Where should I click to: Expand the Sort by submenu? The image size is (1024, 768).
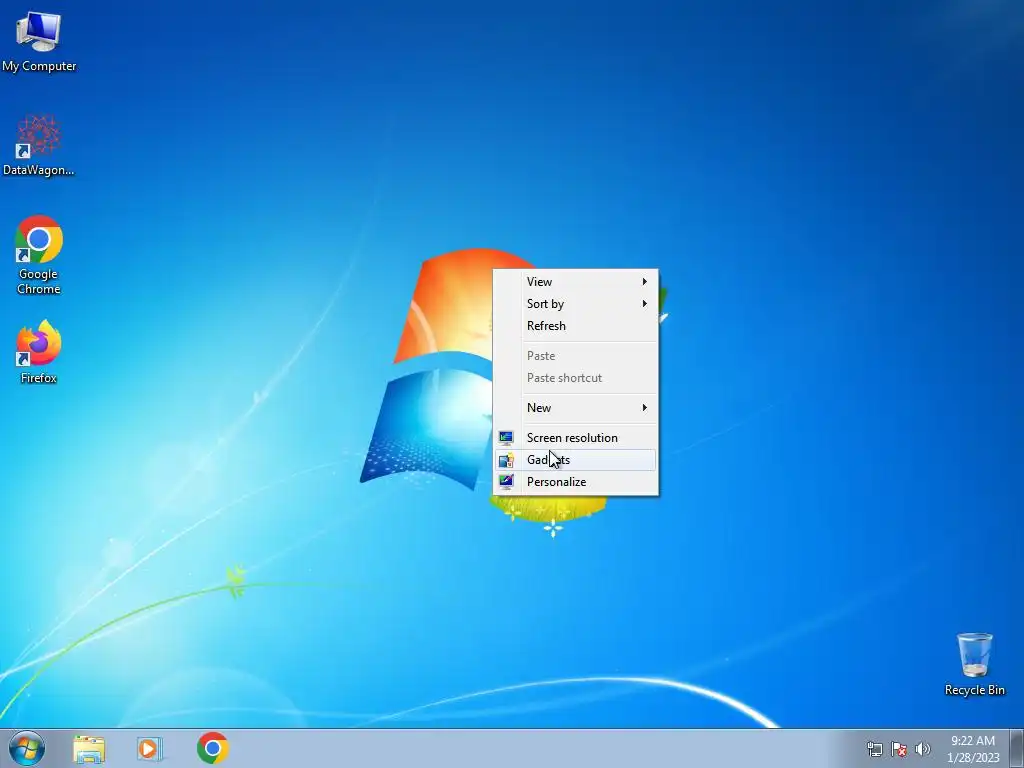click(575, 304)
